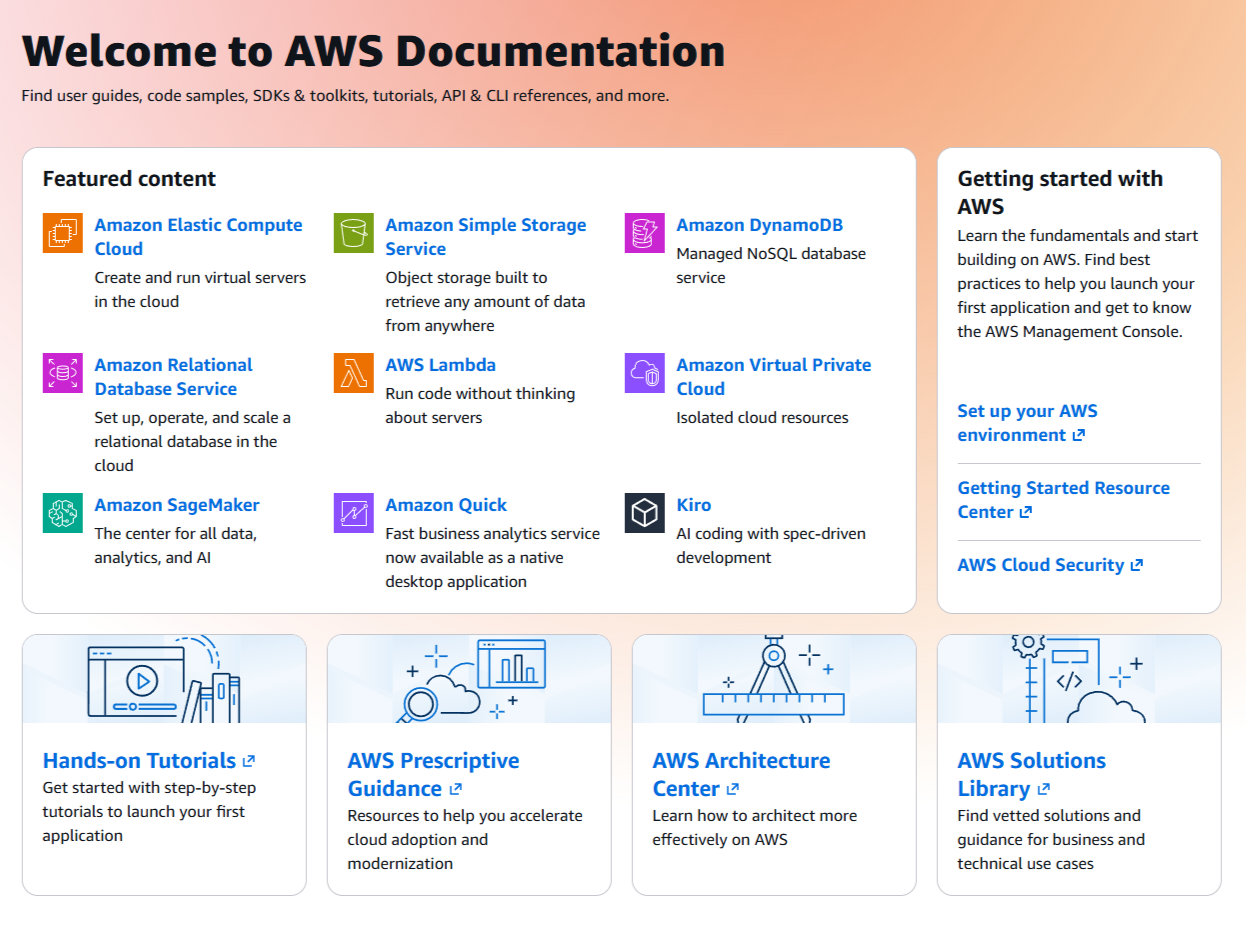This screenshot has width=1246, height=935.
Task: Open the Amazon SageMaker link
Action: (x=177, y=505)
